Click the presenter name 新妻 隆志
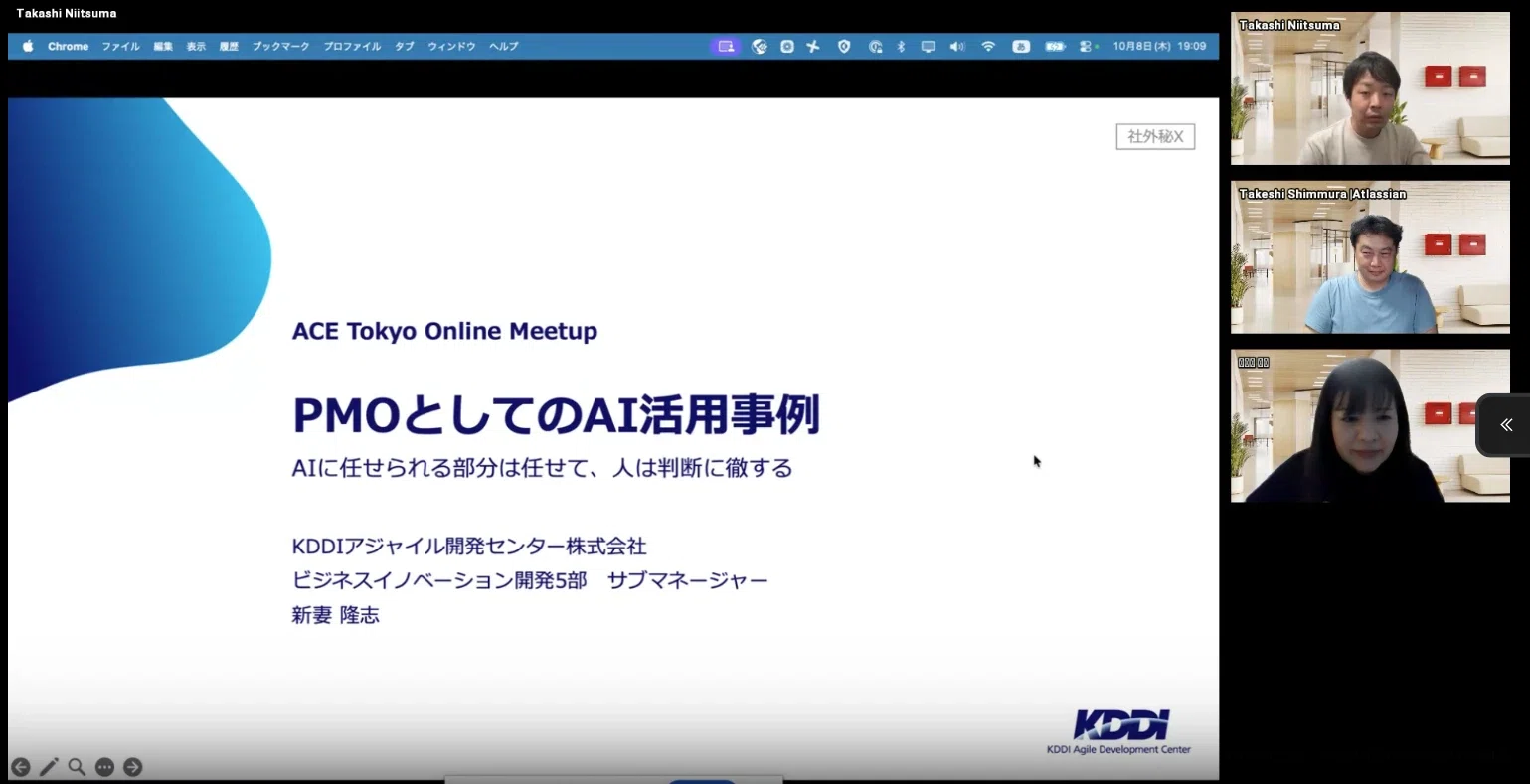This screenshot has height=784, width=1530. 335,615
